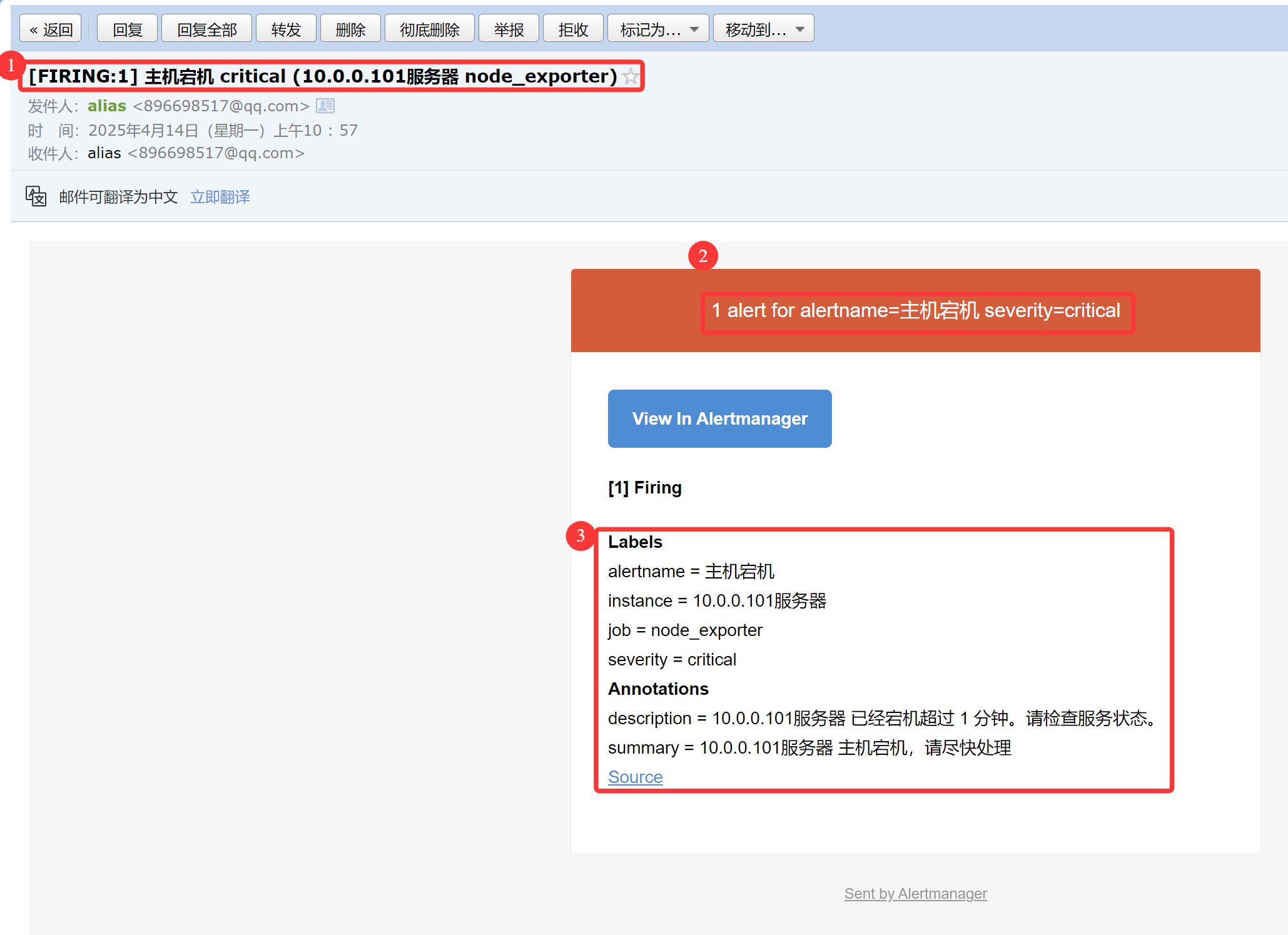
Task: Click the email subject title text
Action: click(322, 76)
